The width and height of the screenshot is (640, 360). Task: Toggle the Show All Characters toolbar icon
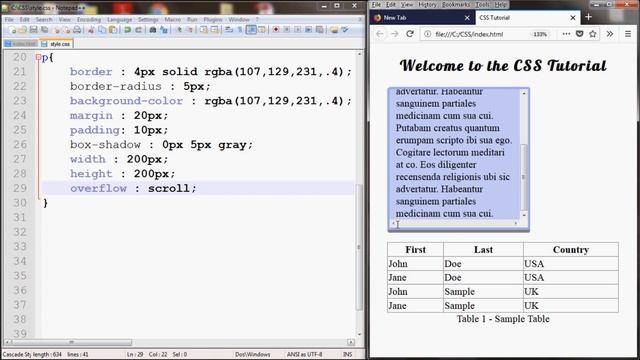(240, 30)
